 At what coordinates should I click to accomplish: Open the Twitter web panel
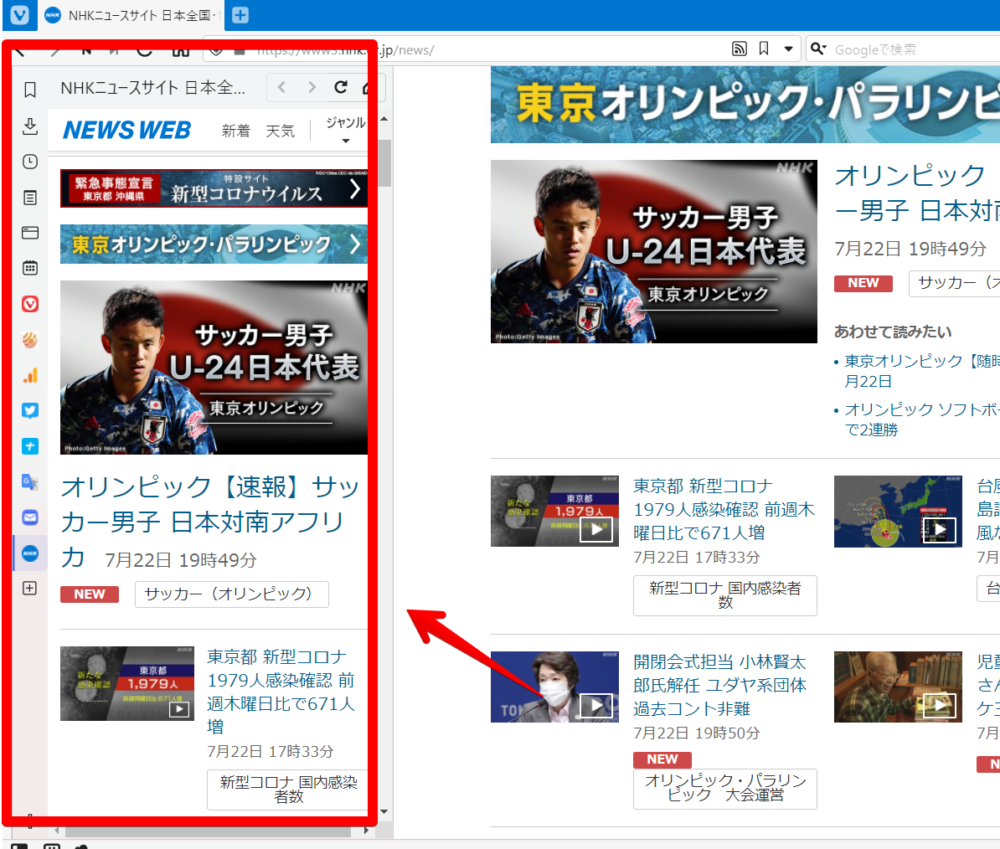click(x=30, y=411)
